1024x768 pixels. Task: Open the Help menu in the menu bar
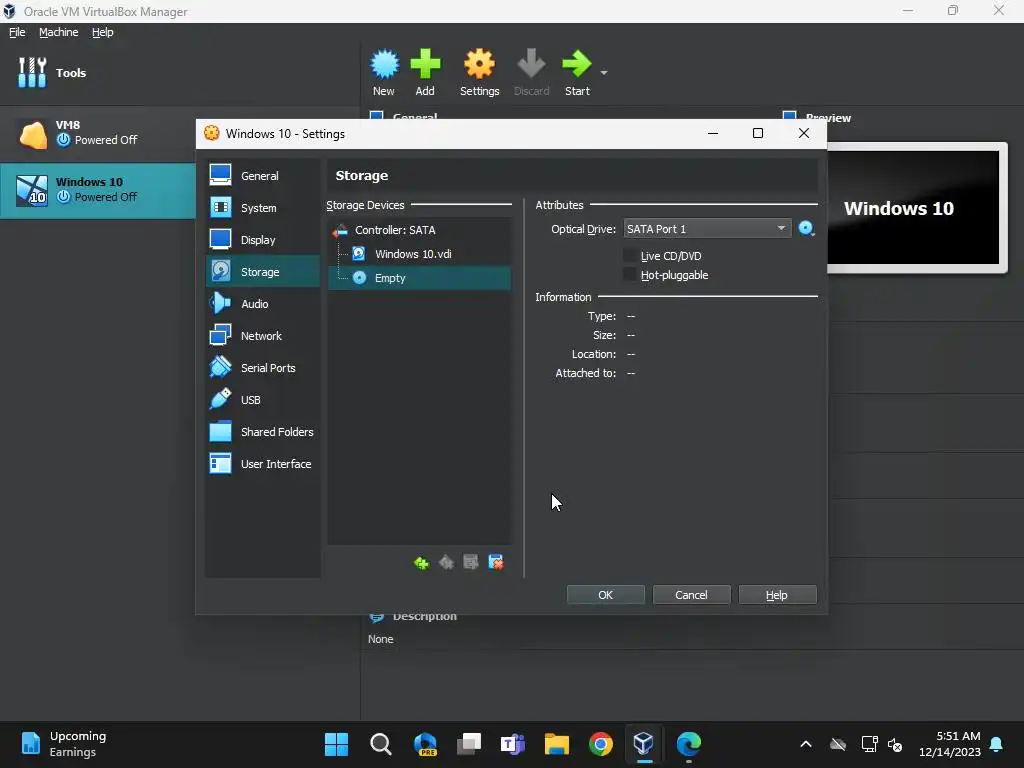103,32
